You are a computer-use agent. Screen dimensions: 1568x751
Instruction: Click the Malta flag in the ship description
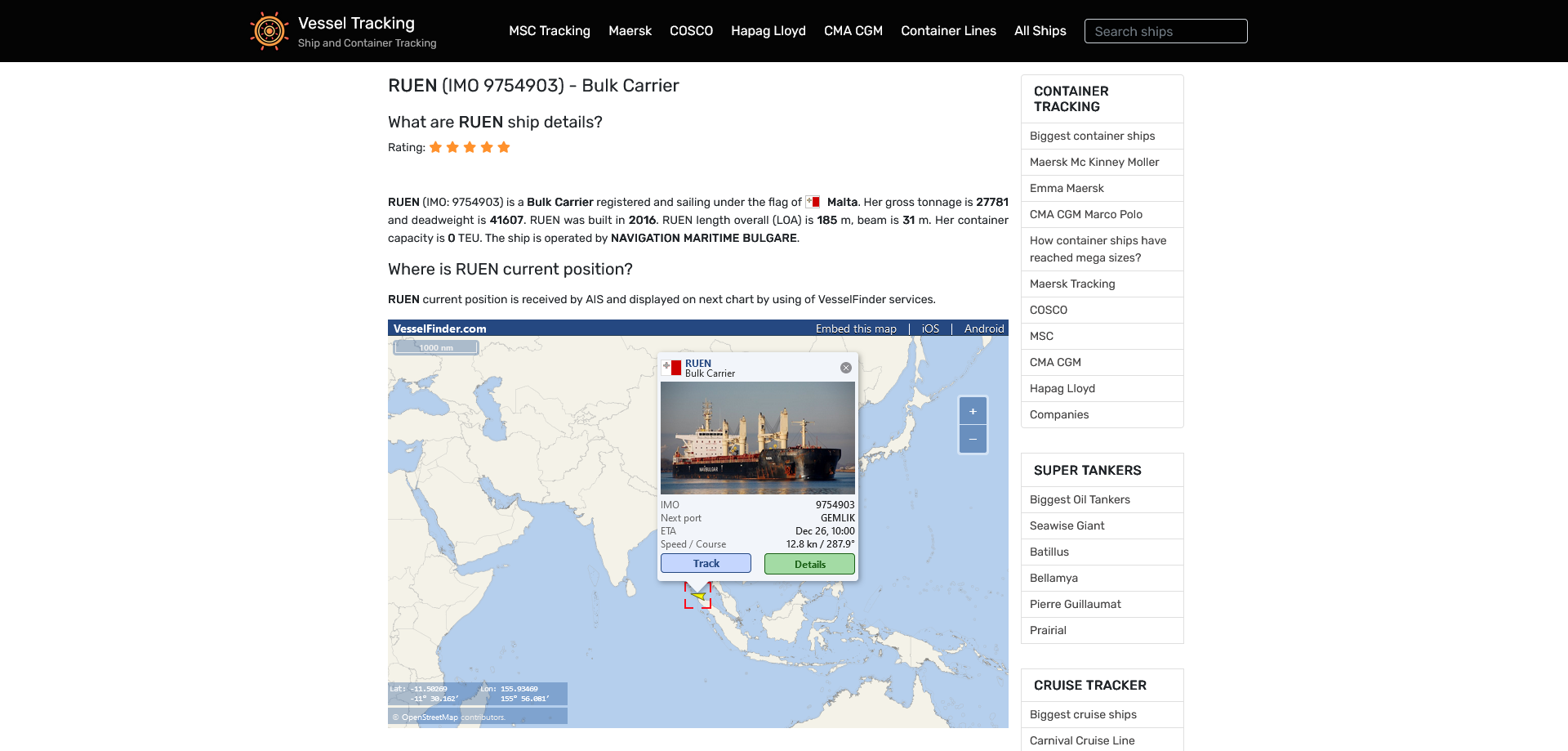(813, 202)
